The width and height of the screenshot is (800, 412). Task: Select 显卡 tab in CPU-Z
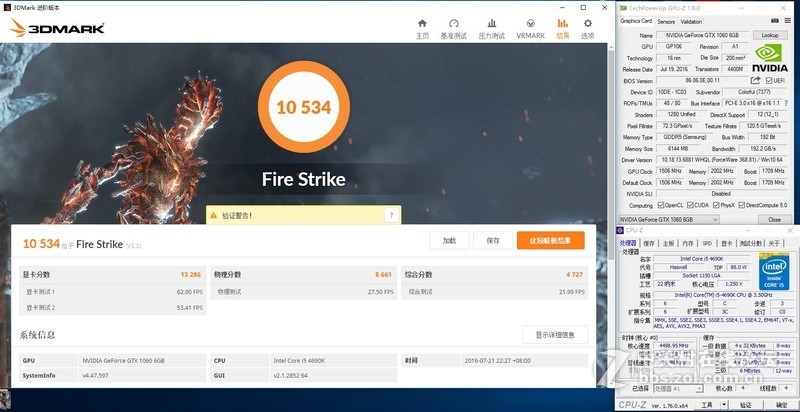point(726,243)
